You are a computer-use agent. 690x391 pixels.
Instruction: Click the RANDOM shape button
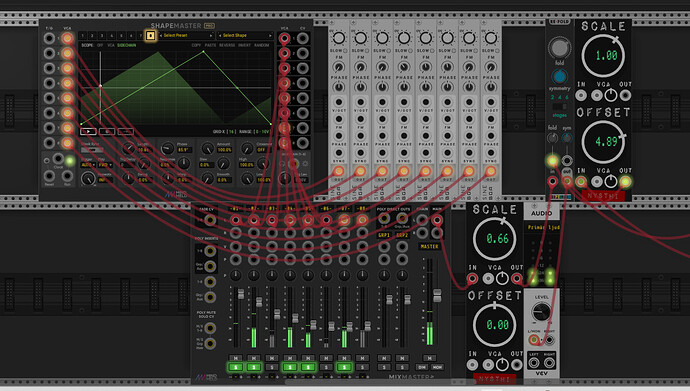pos(262,45)
